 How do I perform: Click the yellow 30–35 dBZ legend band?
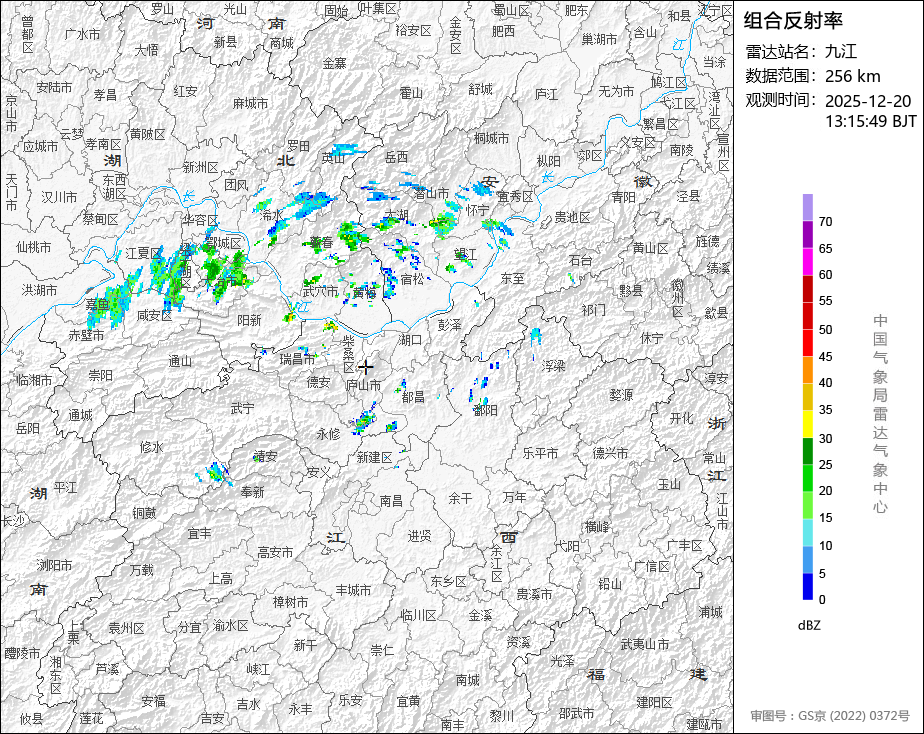(x=807, y=424)
